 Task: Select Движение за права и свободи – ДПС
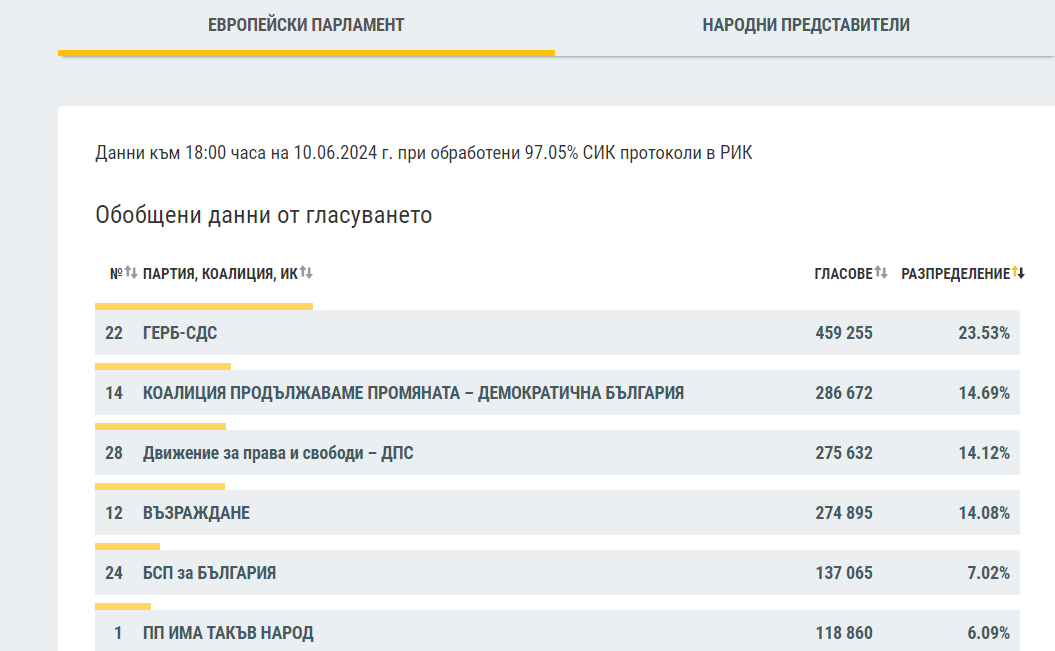pyautogui.click(x=278, y=453)
